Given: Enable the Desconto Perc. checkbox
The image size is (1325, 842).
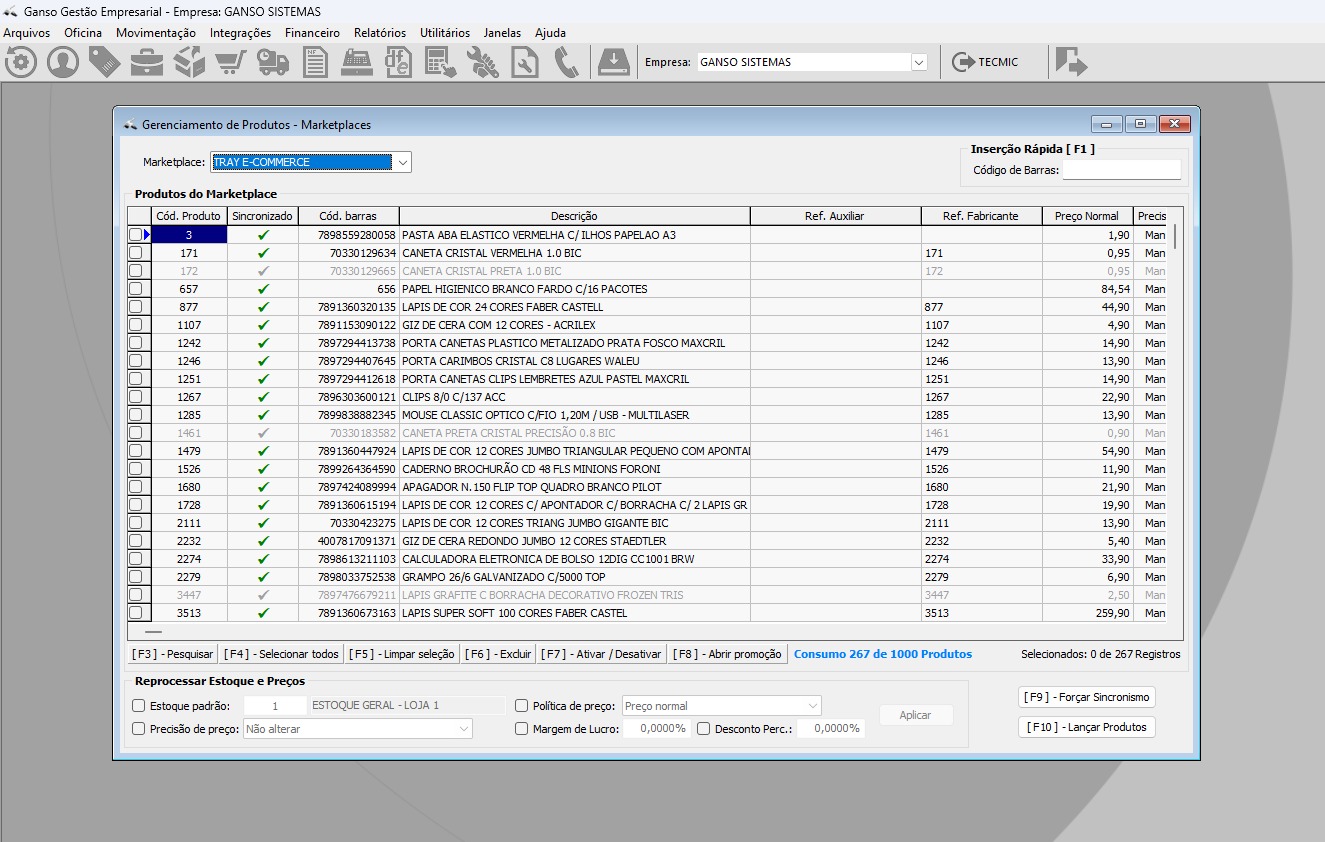Looking at the screenshot, I should (x=704, y=729).
